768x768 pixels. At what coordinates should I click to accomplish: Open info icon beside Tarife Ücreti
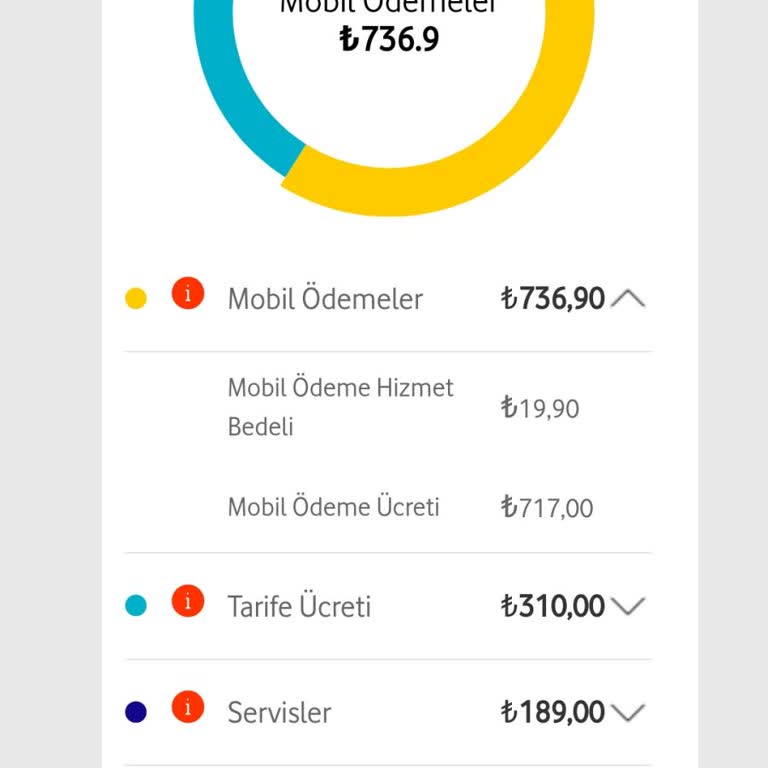point(188,600)
